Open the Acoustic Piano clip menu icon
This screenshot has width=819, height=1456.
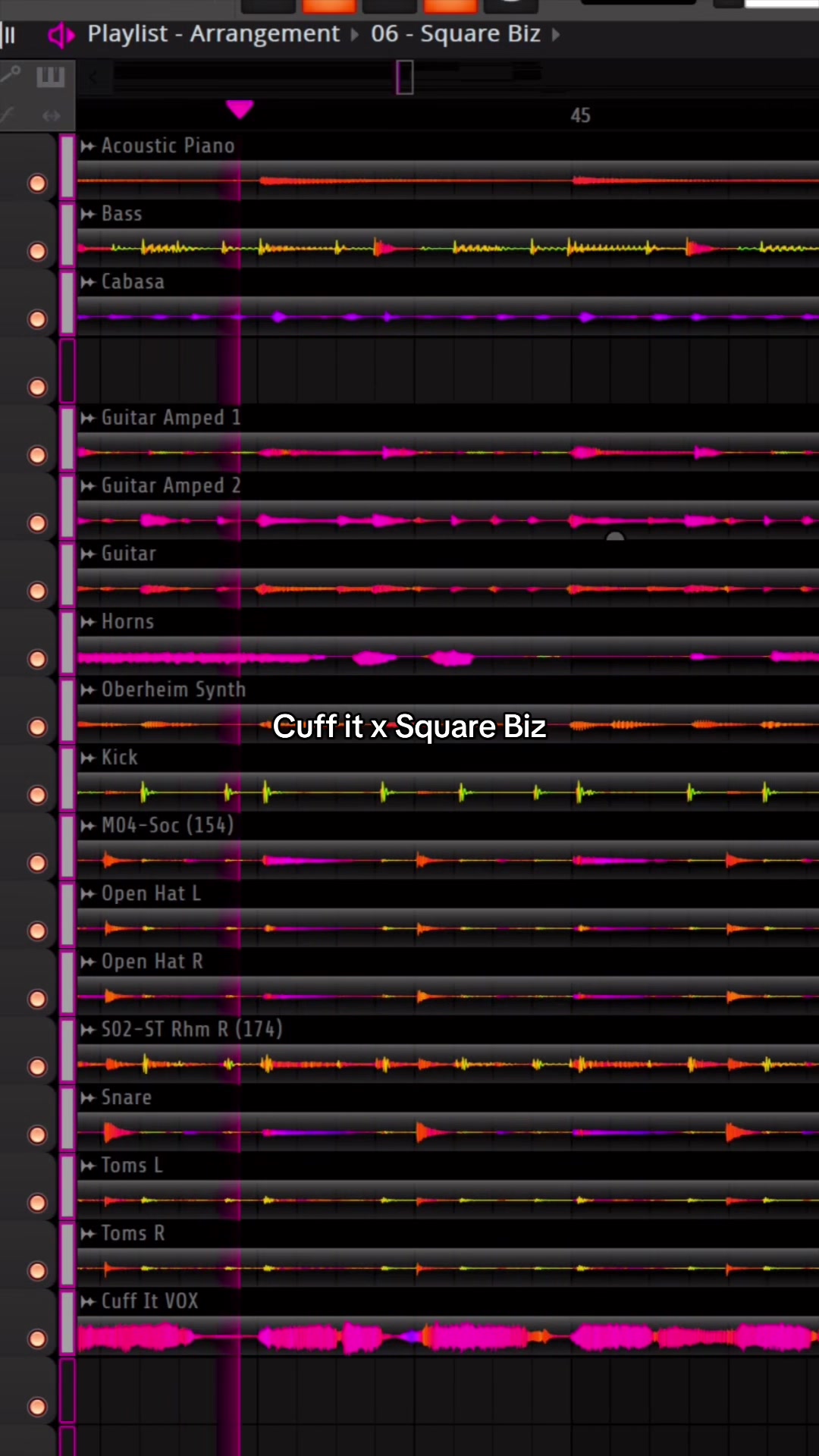[88, 146]
